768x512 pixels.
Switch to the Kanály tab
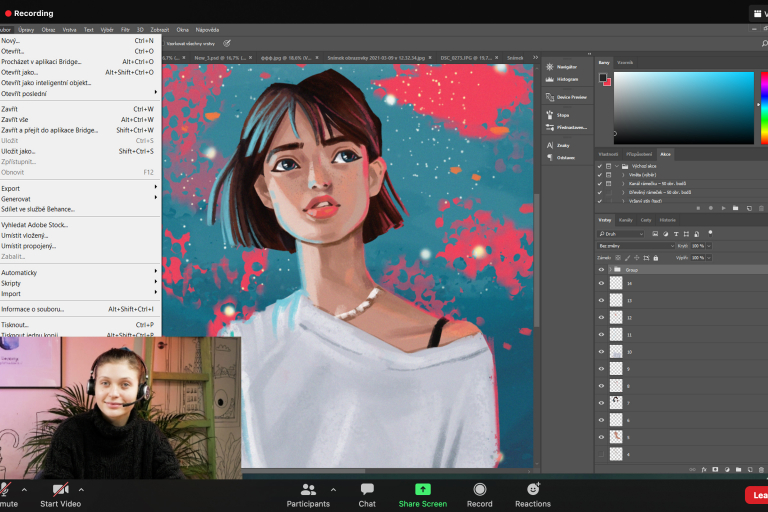(625, 219)
